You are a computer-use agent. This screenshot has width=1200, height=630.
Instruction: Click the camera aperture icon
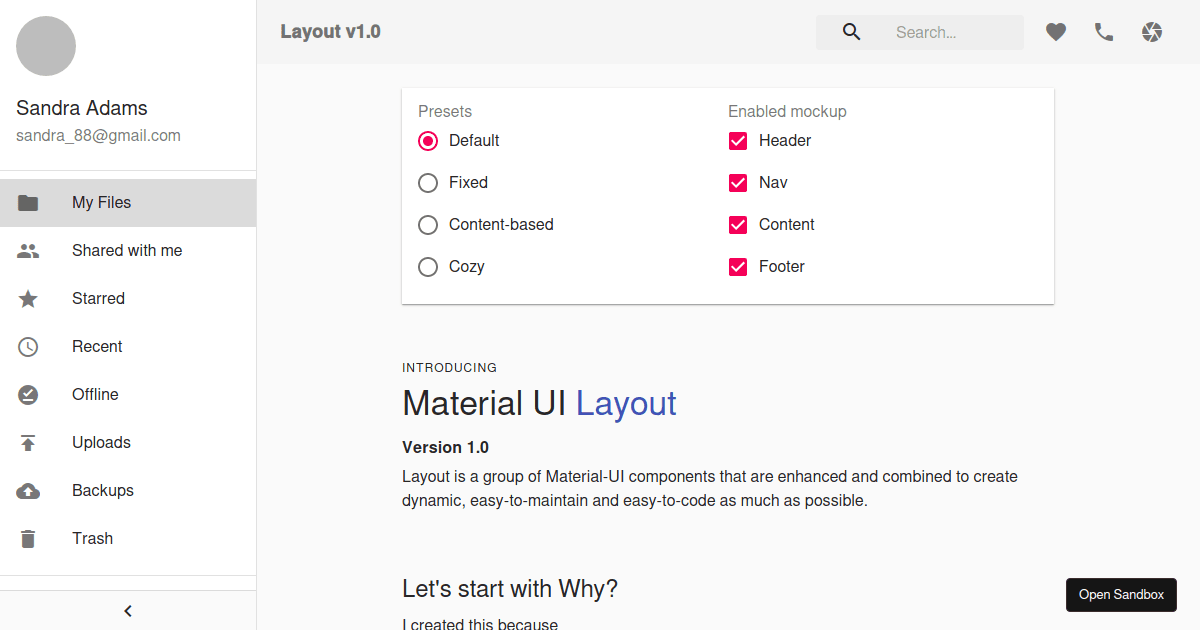tap(1151, 31)
